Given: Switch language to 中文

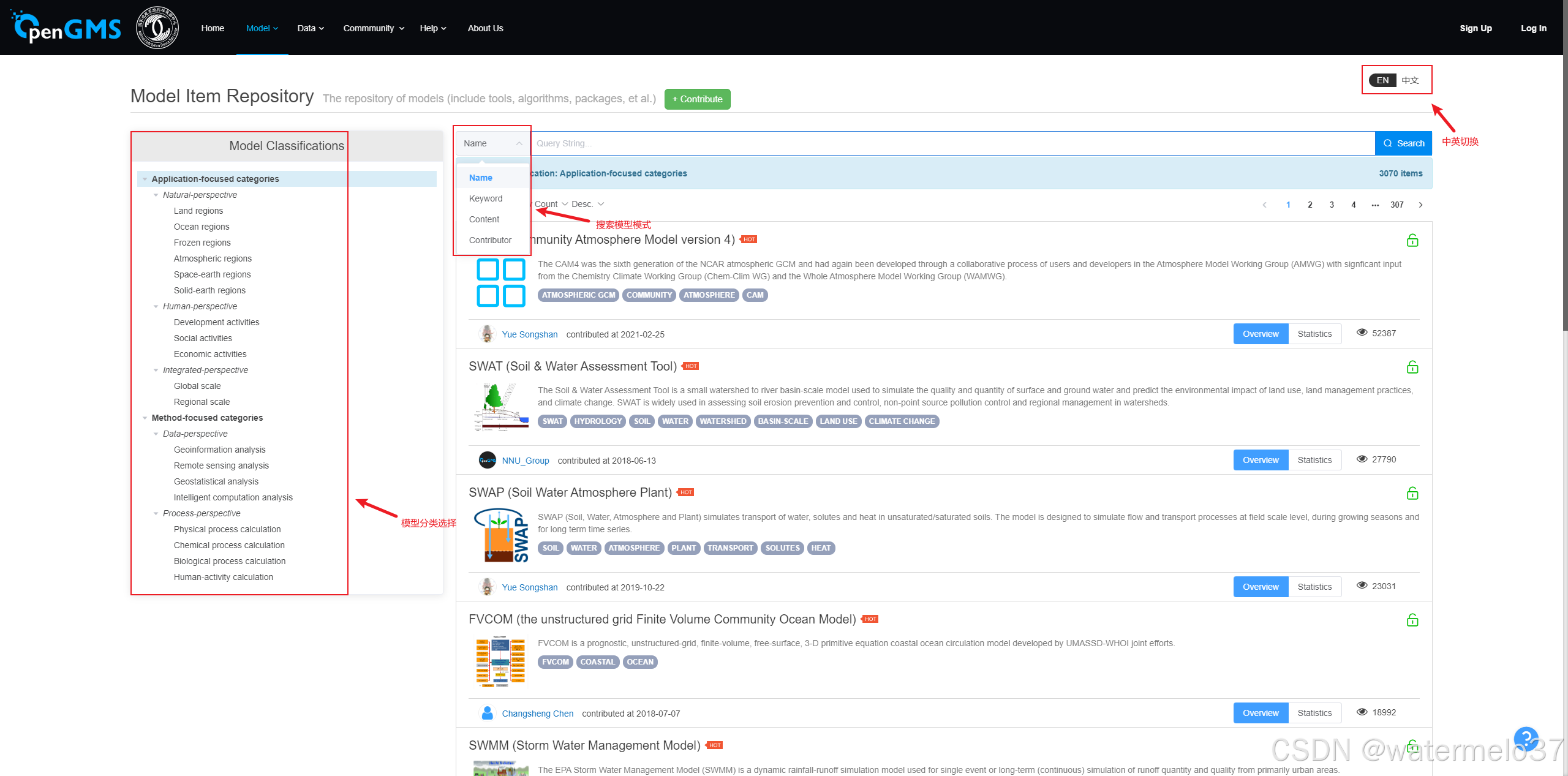Looking at the screenshot, I should point(1411,80).
